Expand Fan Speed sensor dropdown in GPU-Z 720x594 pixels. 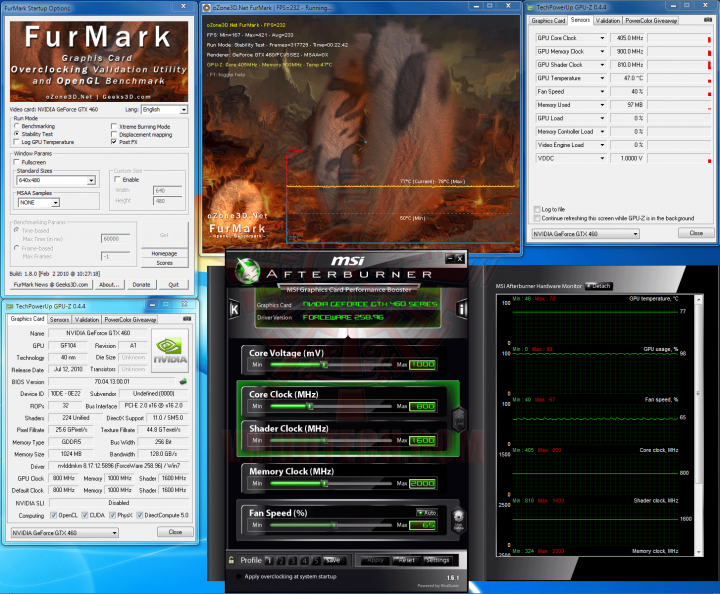point(602,91)
